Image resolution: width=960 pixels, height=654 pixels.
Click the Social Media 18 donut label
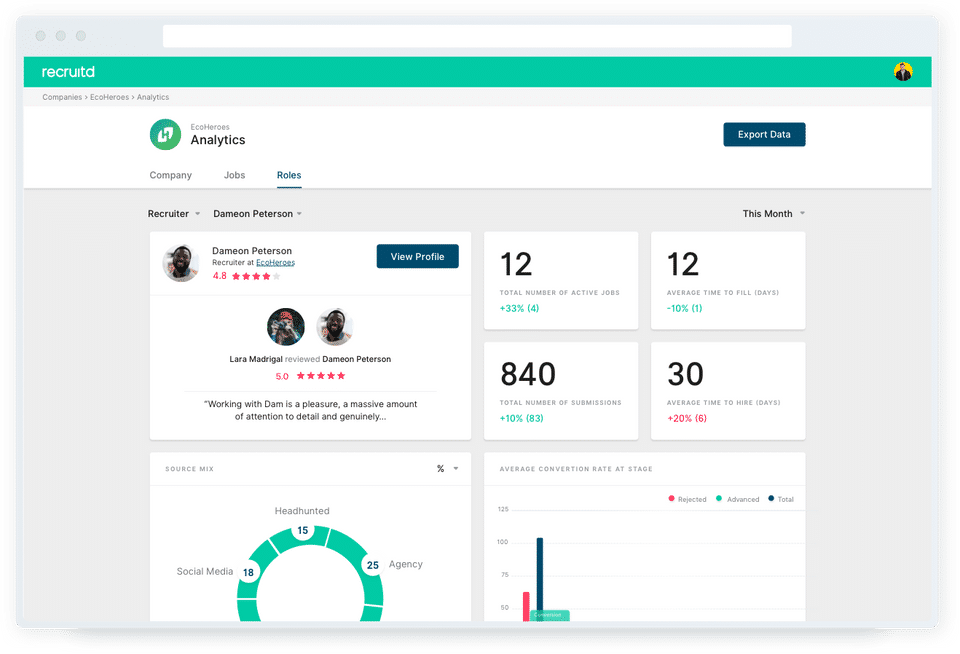pos(248,573)
